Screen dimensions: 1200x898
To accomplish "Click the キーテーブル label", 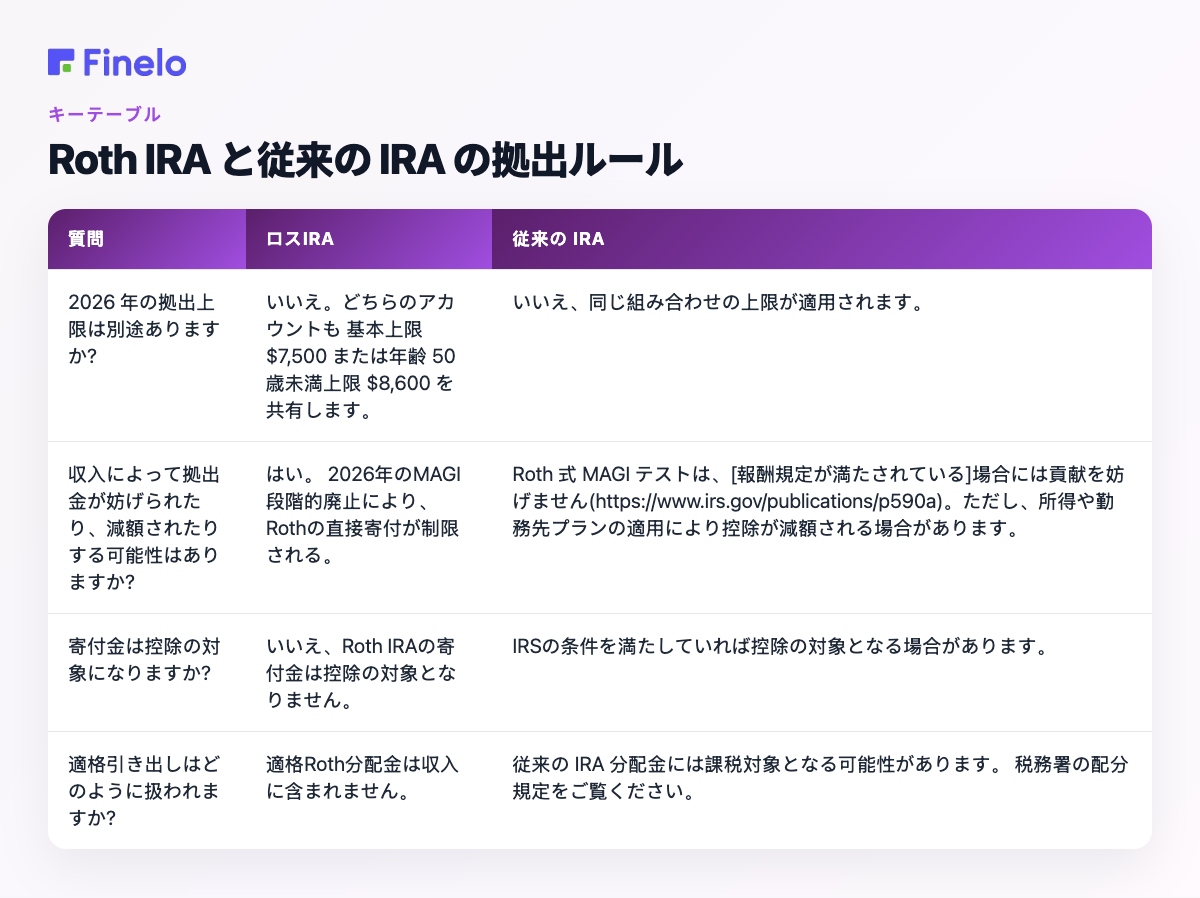I will click(x=104, y=114).
